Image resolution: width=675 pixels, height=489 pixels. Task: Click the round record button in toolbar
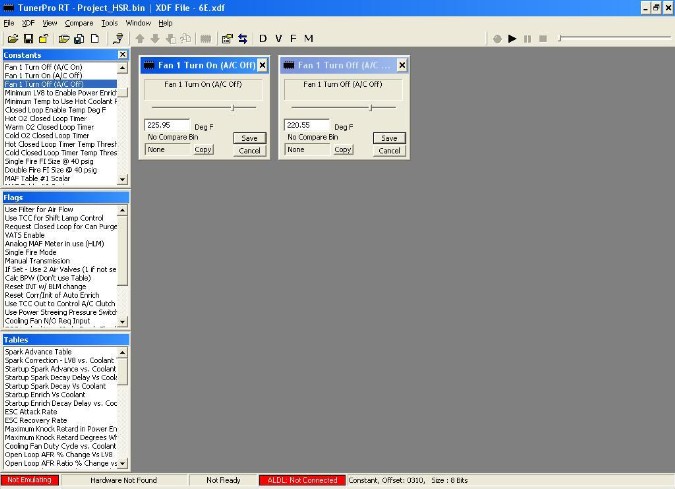497,39
